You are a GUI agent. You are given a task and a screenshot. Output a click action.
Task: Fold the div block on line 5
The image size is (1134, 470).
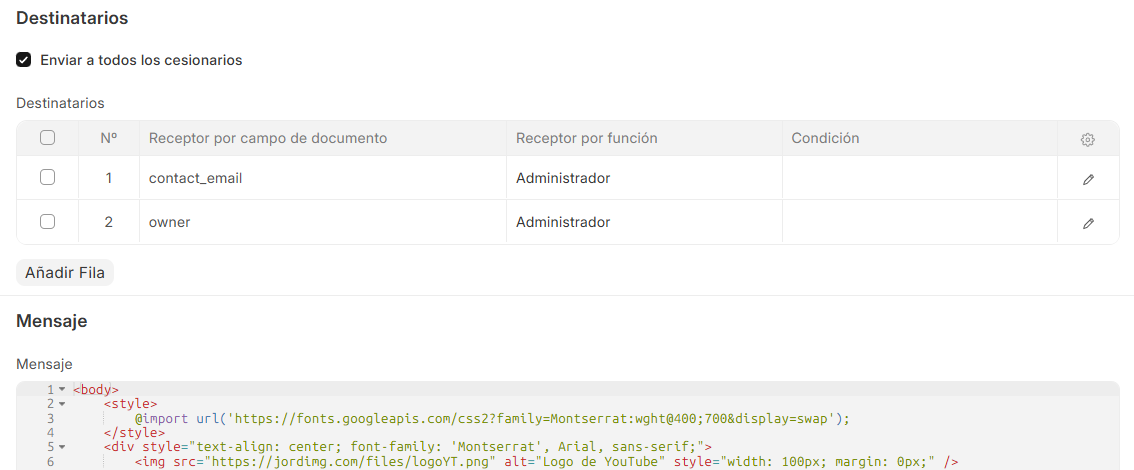click(x=61, y=446)
